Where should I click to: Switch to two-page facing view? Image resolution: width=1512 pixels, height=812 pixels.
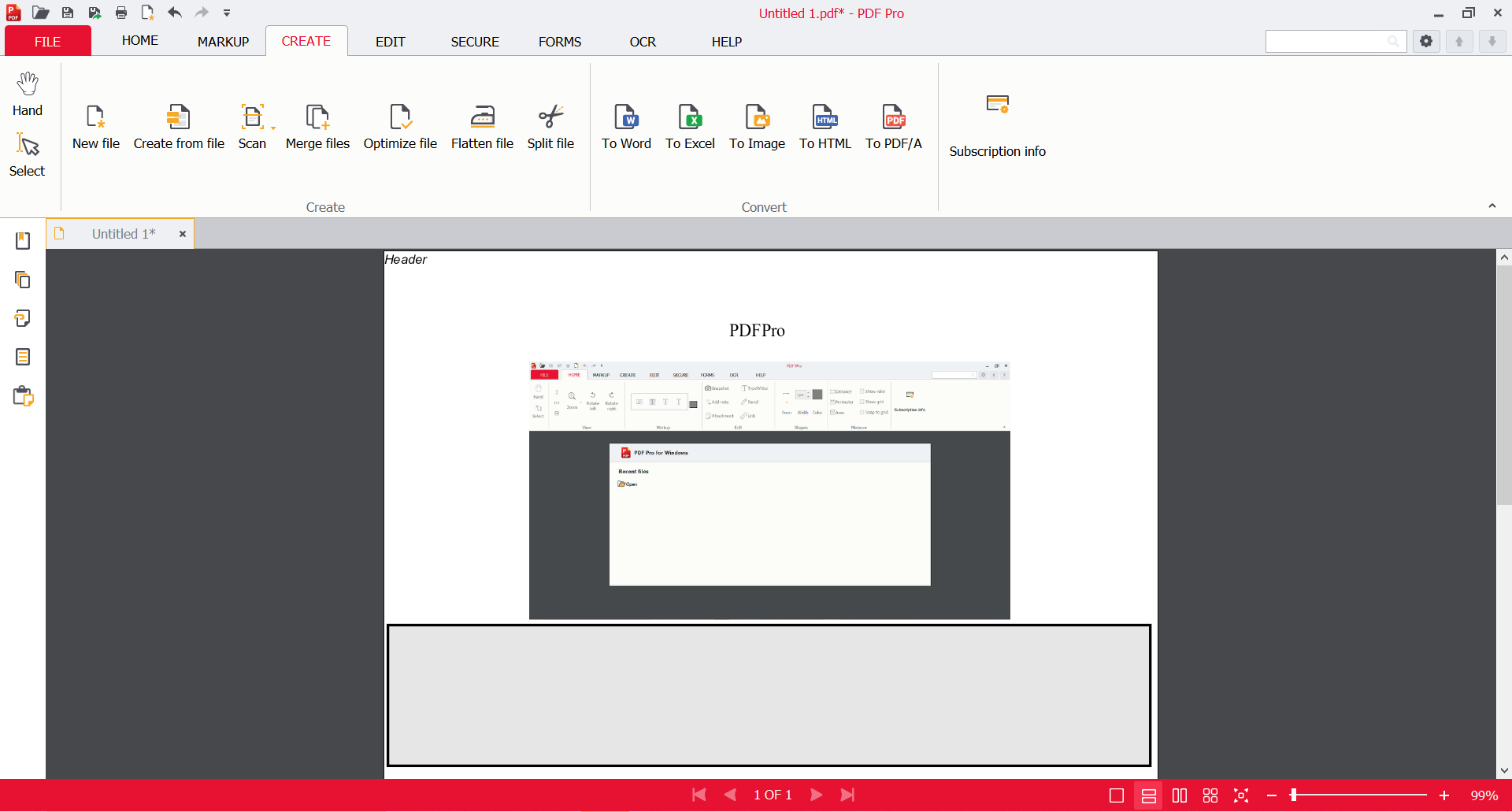point(1180,796)
